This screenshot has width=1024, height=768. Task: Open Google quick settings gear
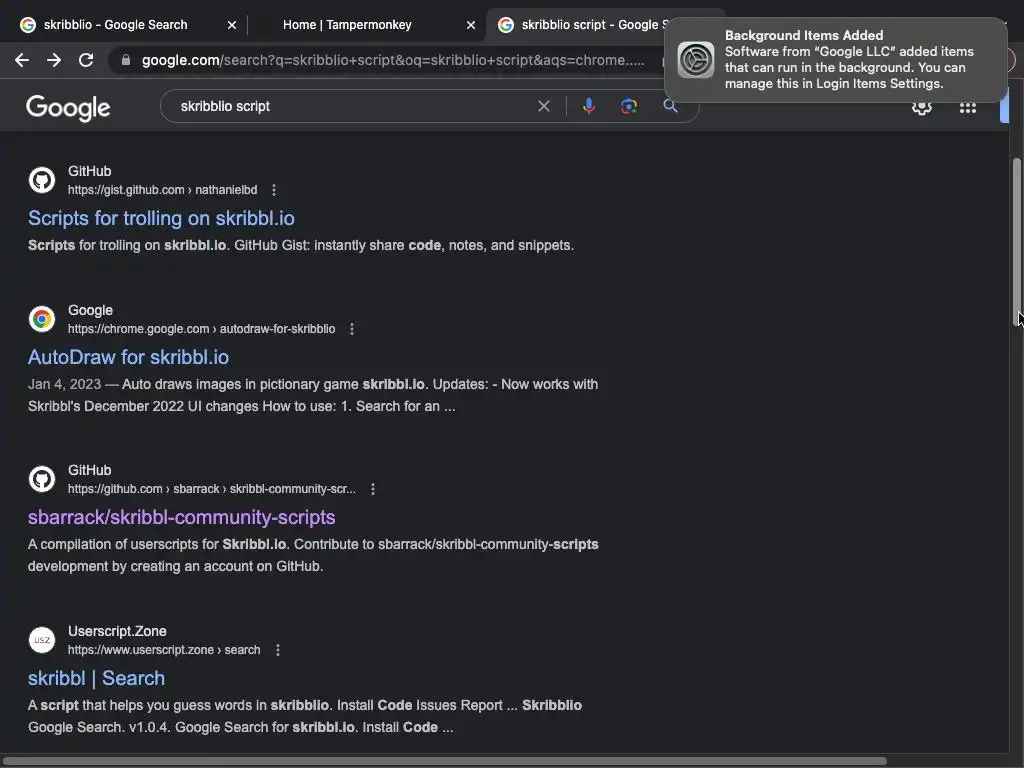921,108
